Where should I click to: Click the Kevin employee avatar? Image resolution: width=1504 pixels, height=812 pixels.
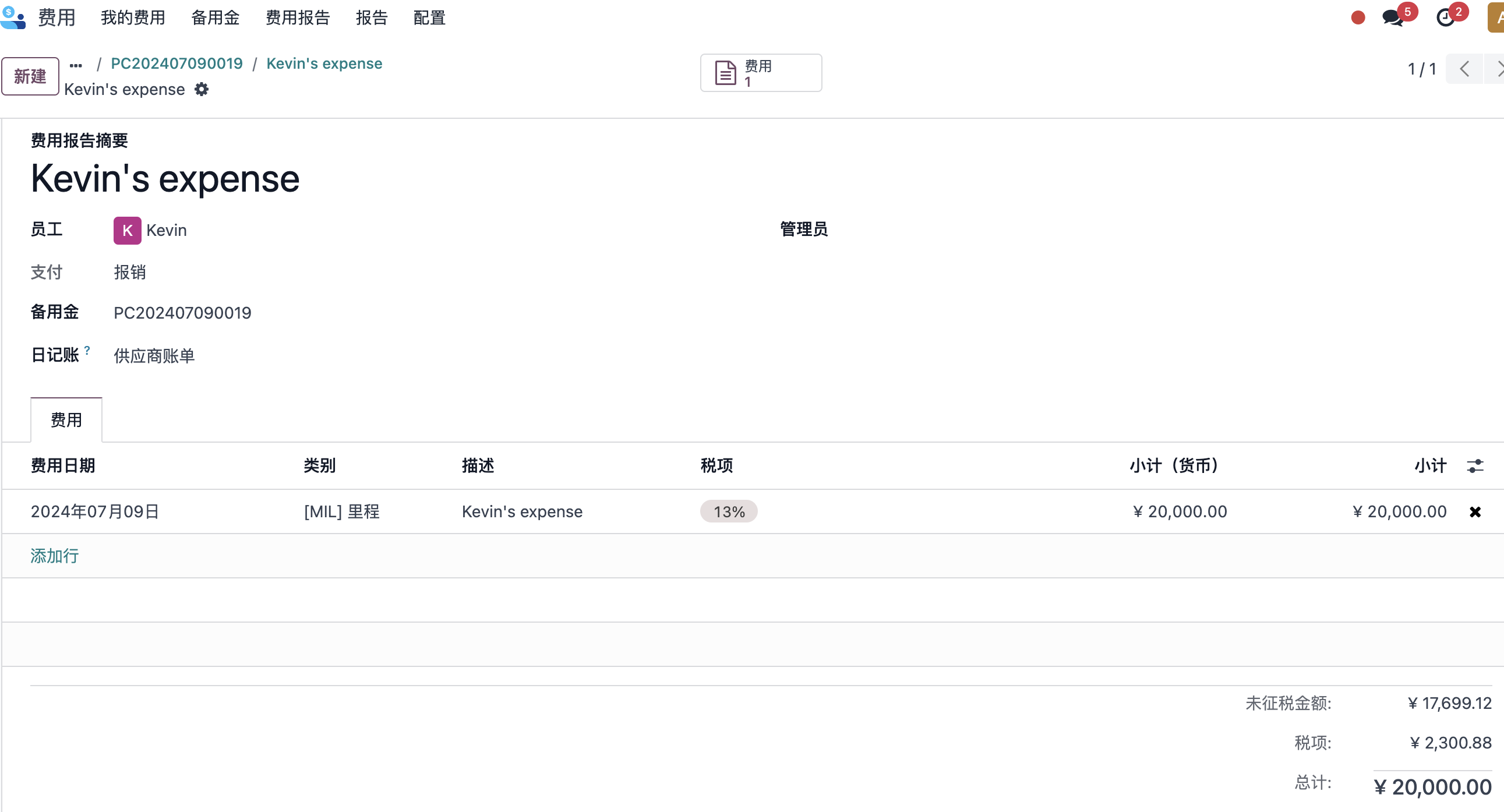tap(128, 230)
